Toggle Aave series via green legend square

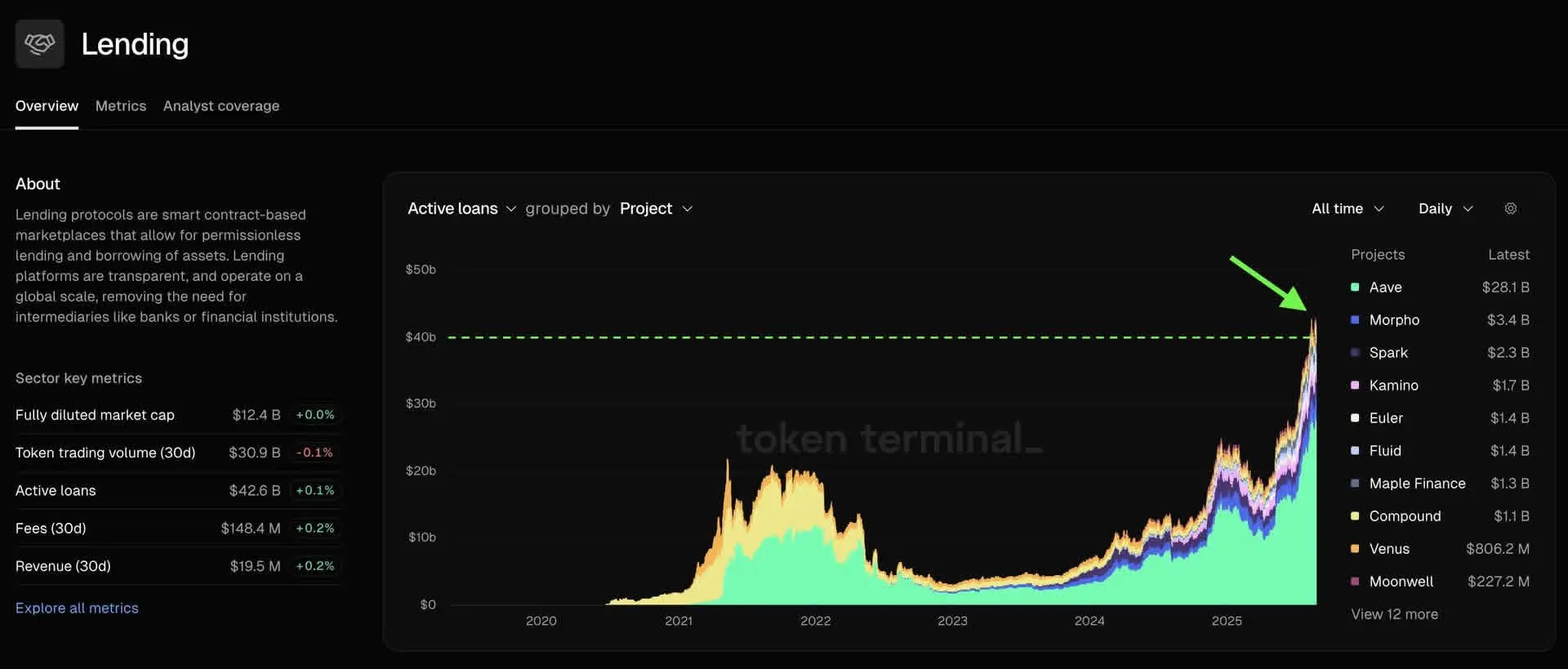pos(1355,287)
